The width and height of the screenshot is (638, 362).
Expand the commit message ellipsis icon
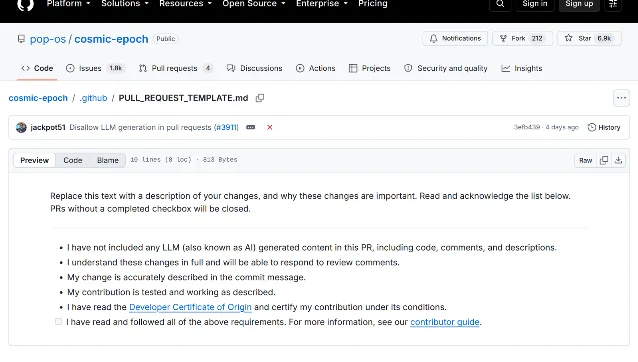(x=251, y=127)
